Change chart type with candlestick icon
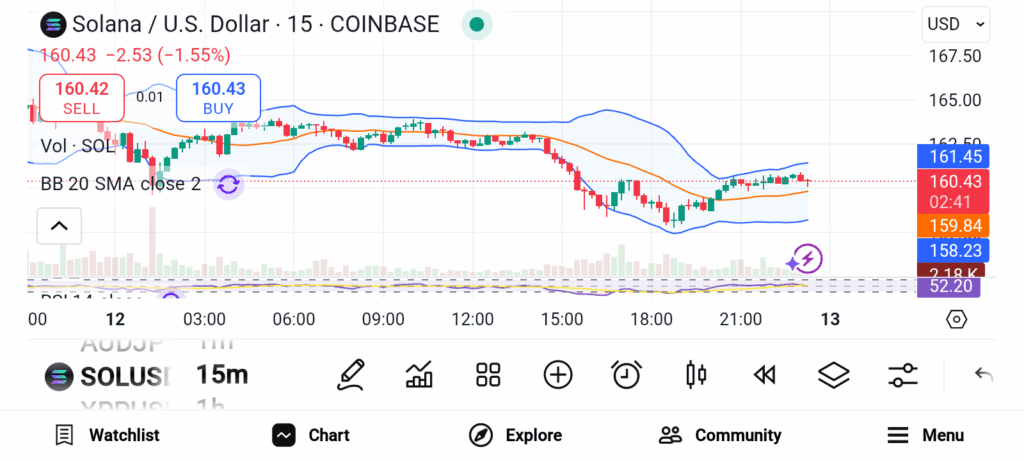 pos(696,375)
